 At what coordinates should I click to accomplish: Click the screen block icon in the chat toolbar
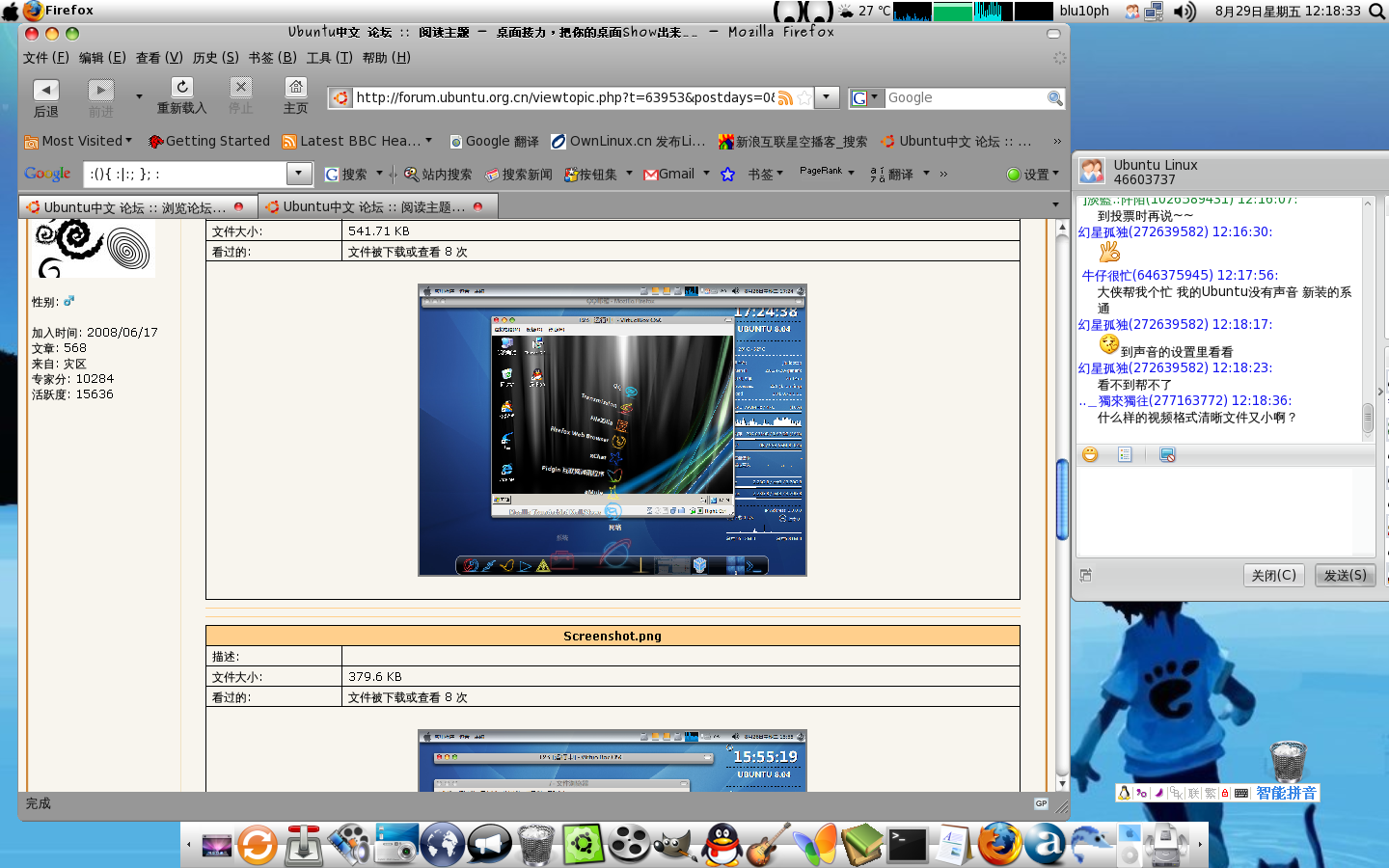pyautogui.click(x=1167, y=454)
